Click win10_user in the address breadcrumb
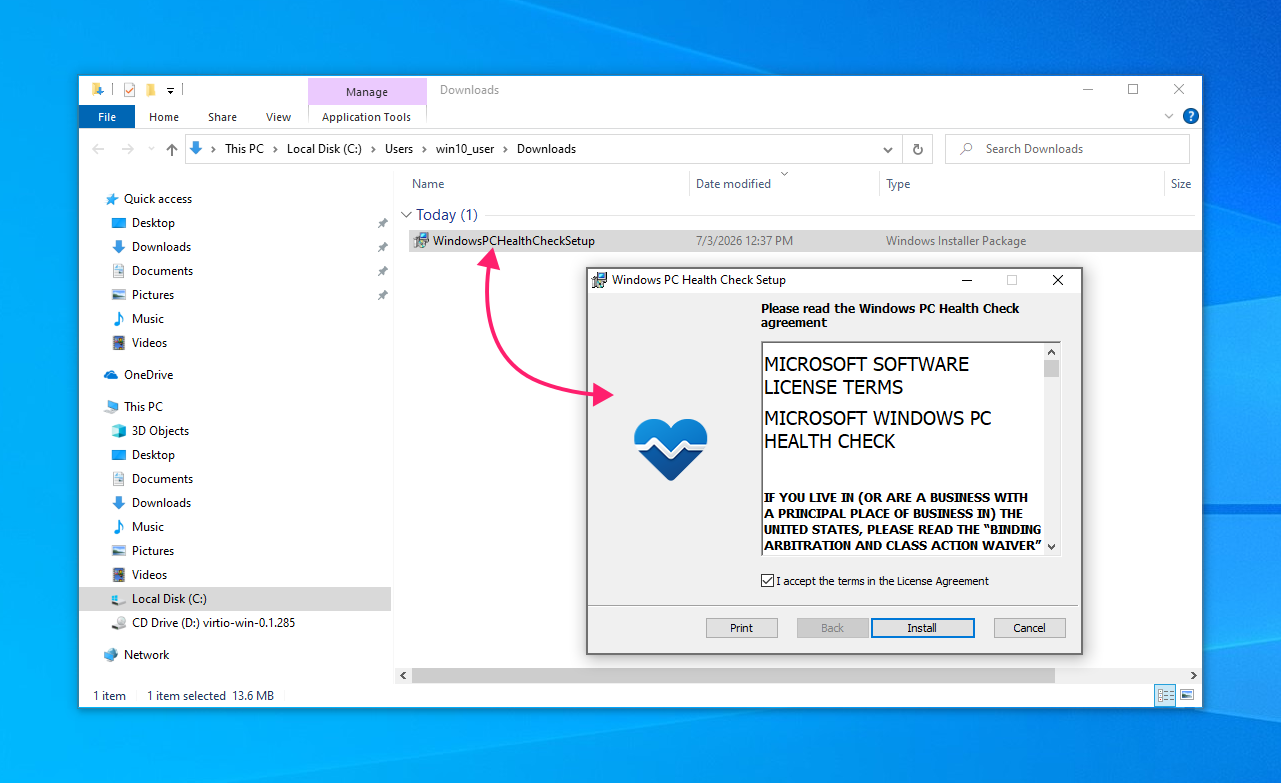Viewport: 1281px width, 783px height. click(465, 149)
